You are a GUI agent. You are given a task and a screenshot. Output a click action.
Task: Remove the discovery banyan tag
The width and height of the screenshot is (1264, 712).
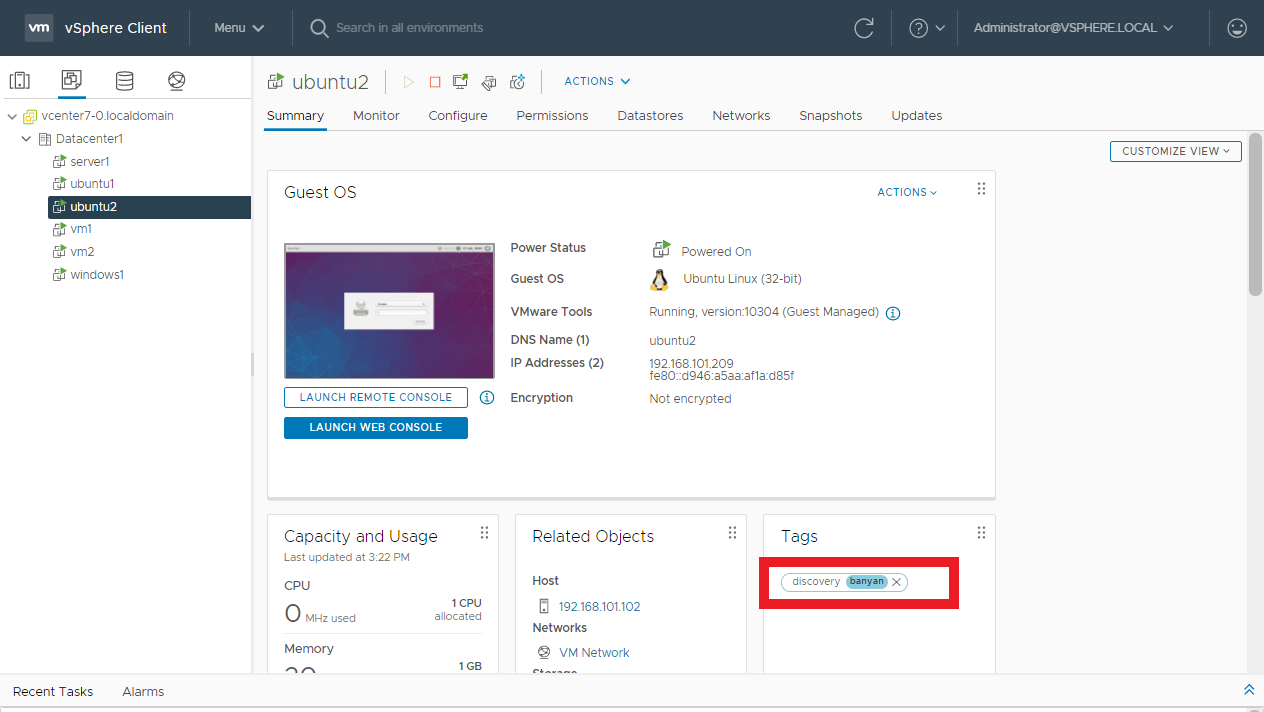click(x=897, y=582)
